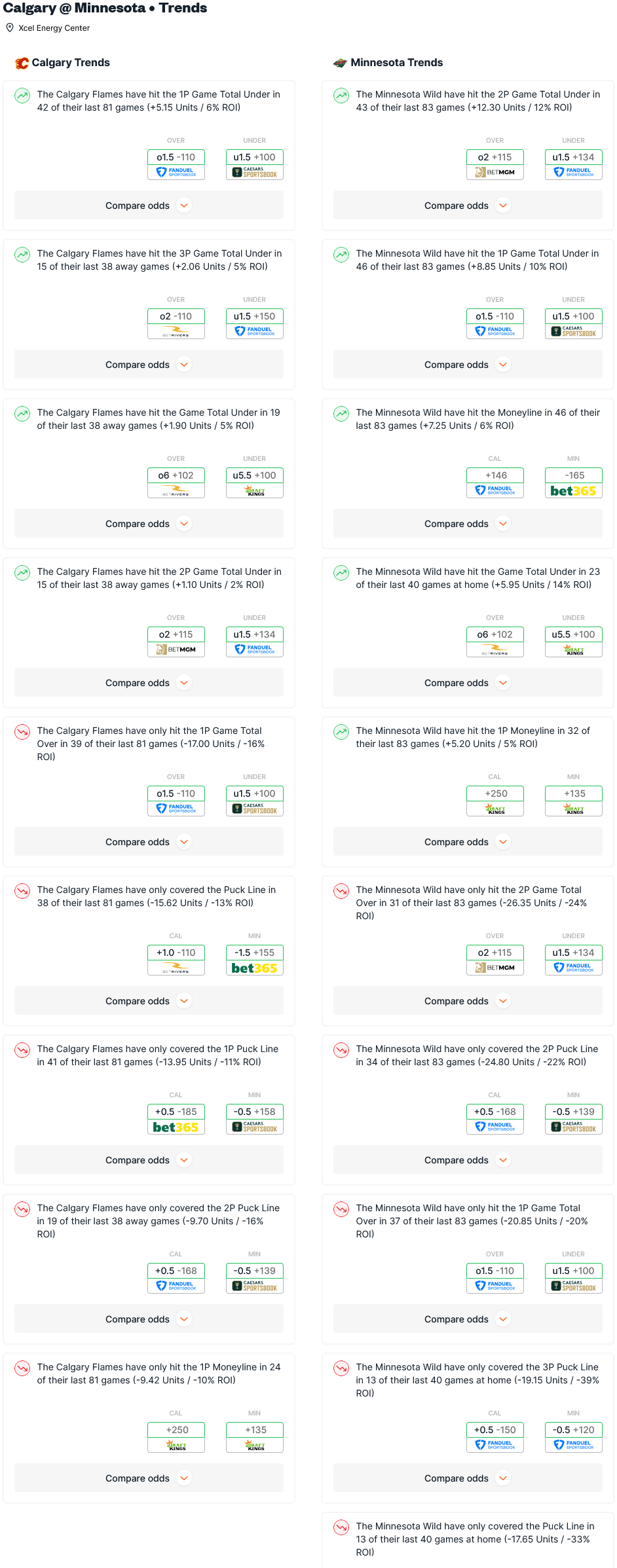Click the Xcel Energy Center location pin icon
Image resolution: width=617 pixels, height=1568 pixels.
tap(10, 28)
